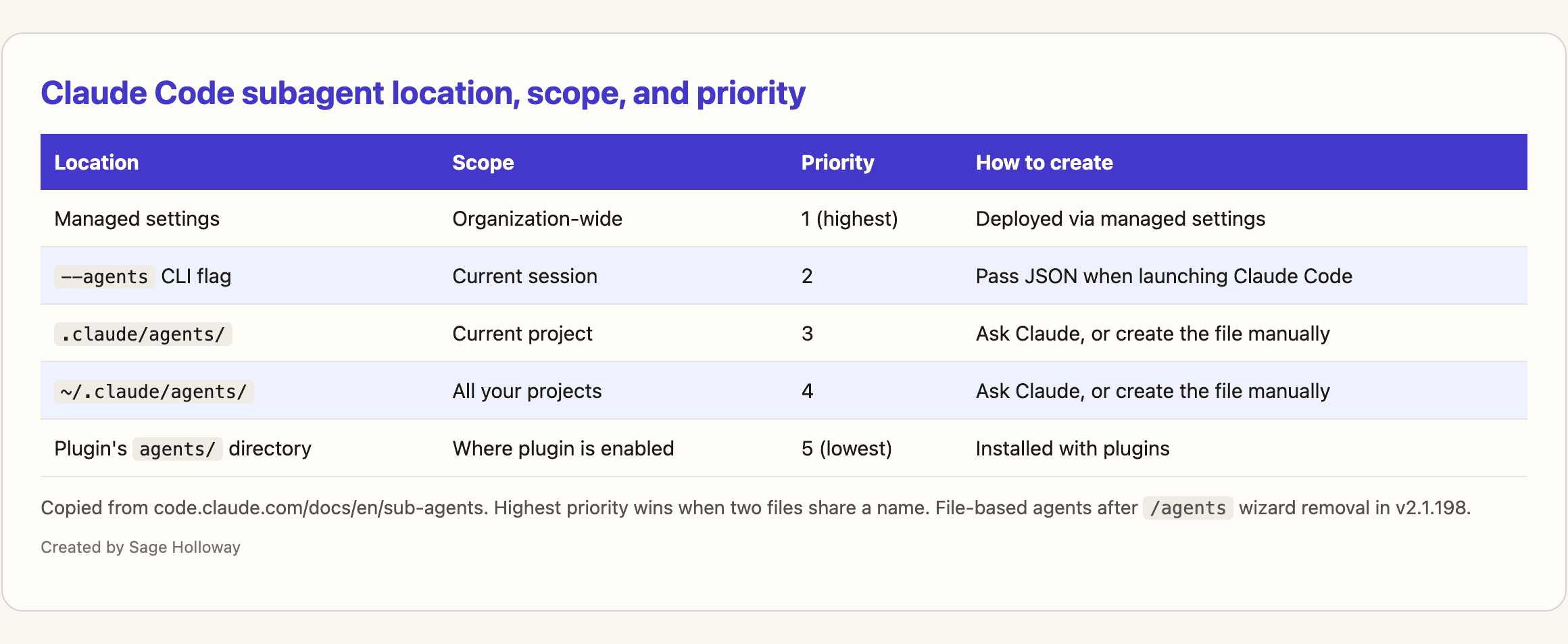Click 'code.claude.com/docs/en/sub-agents' in the footnote

(x=319, y=508)
